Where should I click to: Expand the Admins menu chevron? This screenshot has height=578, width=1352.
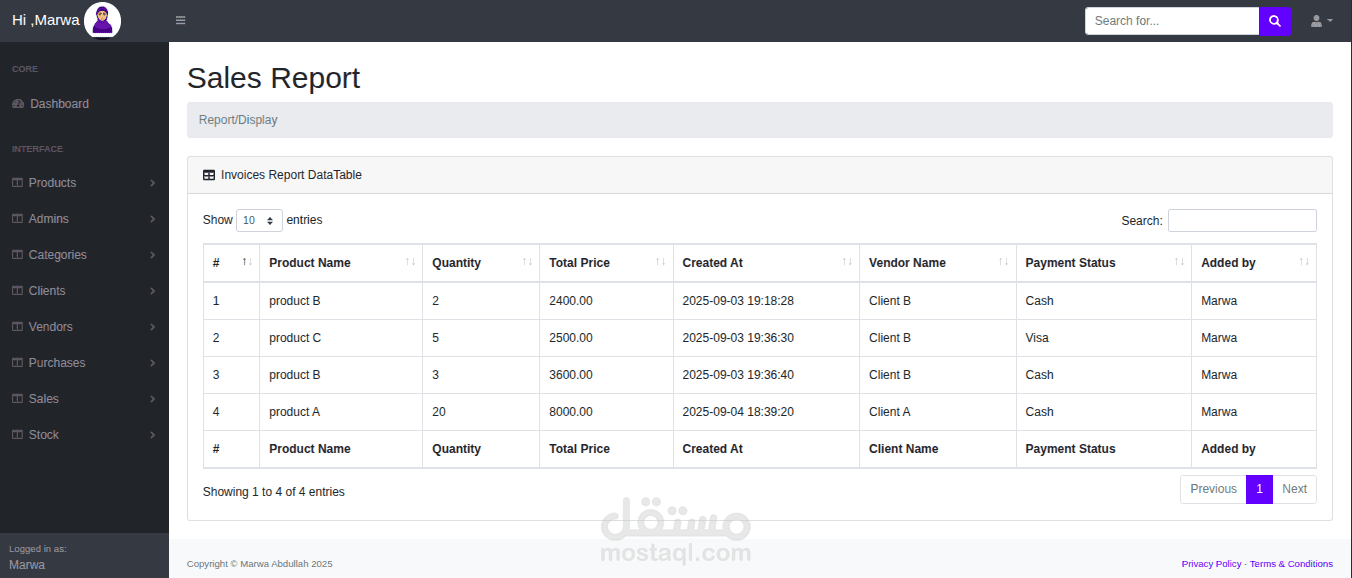click(152, 219)
